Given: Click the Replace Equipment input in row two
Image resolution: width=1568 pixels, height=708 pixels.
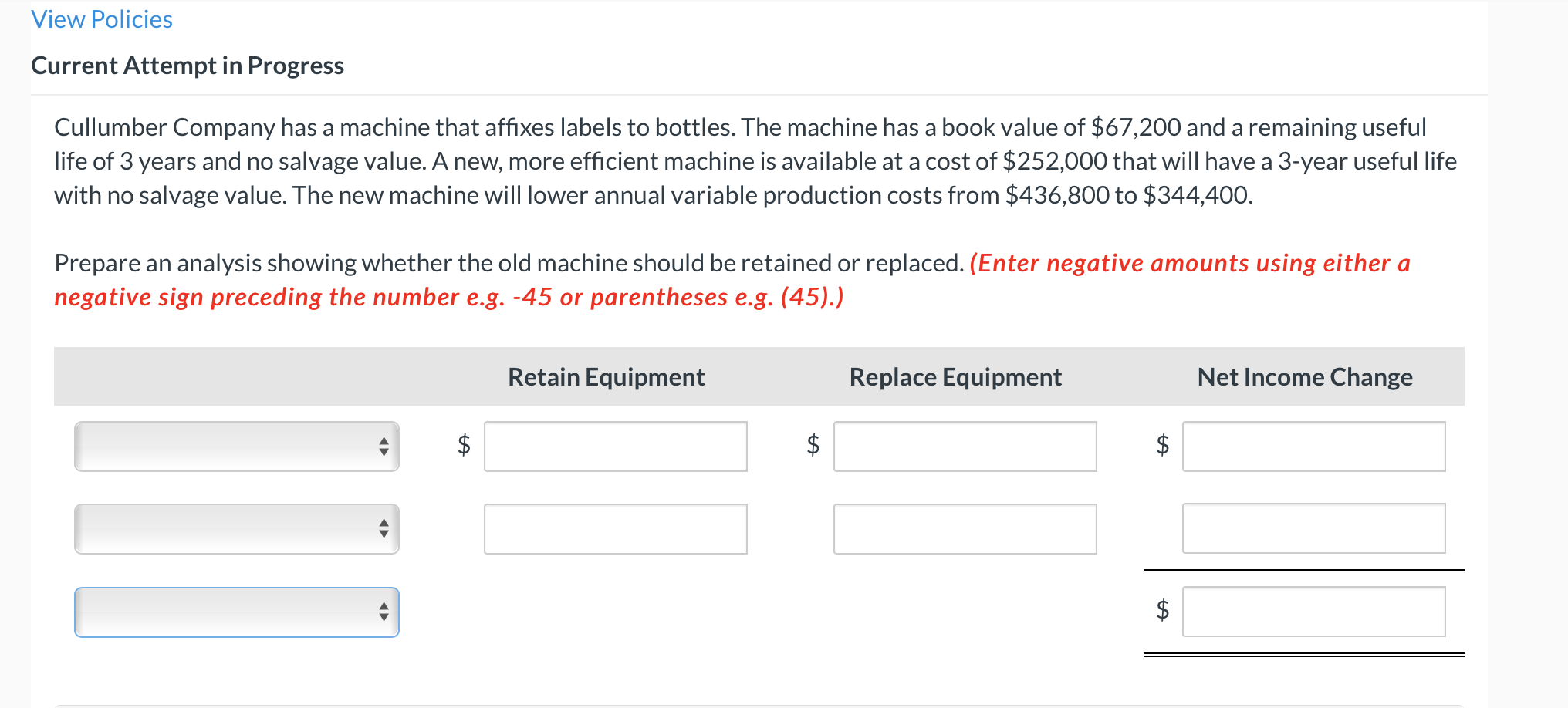Looking at the screenshot, I should tap(965, 529).
